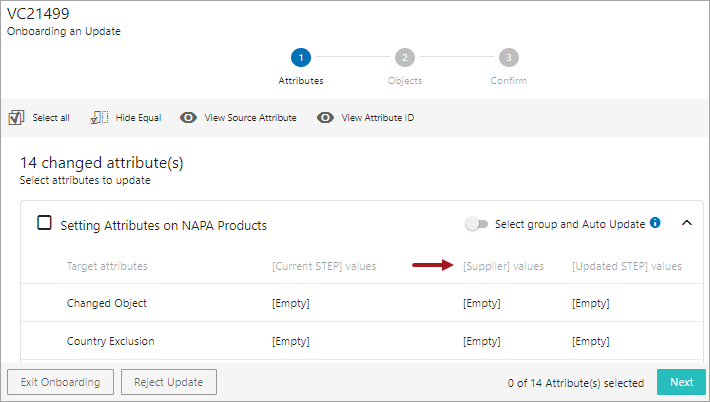
Task: Select the Country Exclusion attribute row
Action: (x=361, y=341)
